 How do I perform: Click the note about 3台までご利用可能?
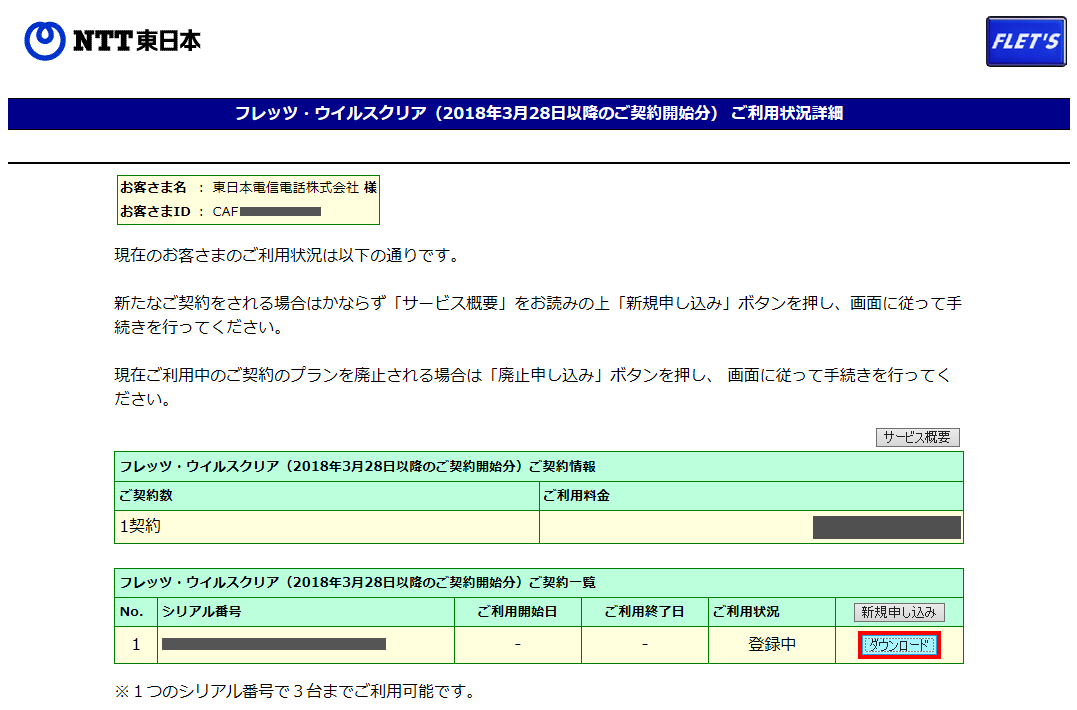click(x=295, y=691)
